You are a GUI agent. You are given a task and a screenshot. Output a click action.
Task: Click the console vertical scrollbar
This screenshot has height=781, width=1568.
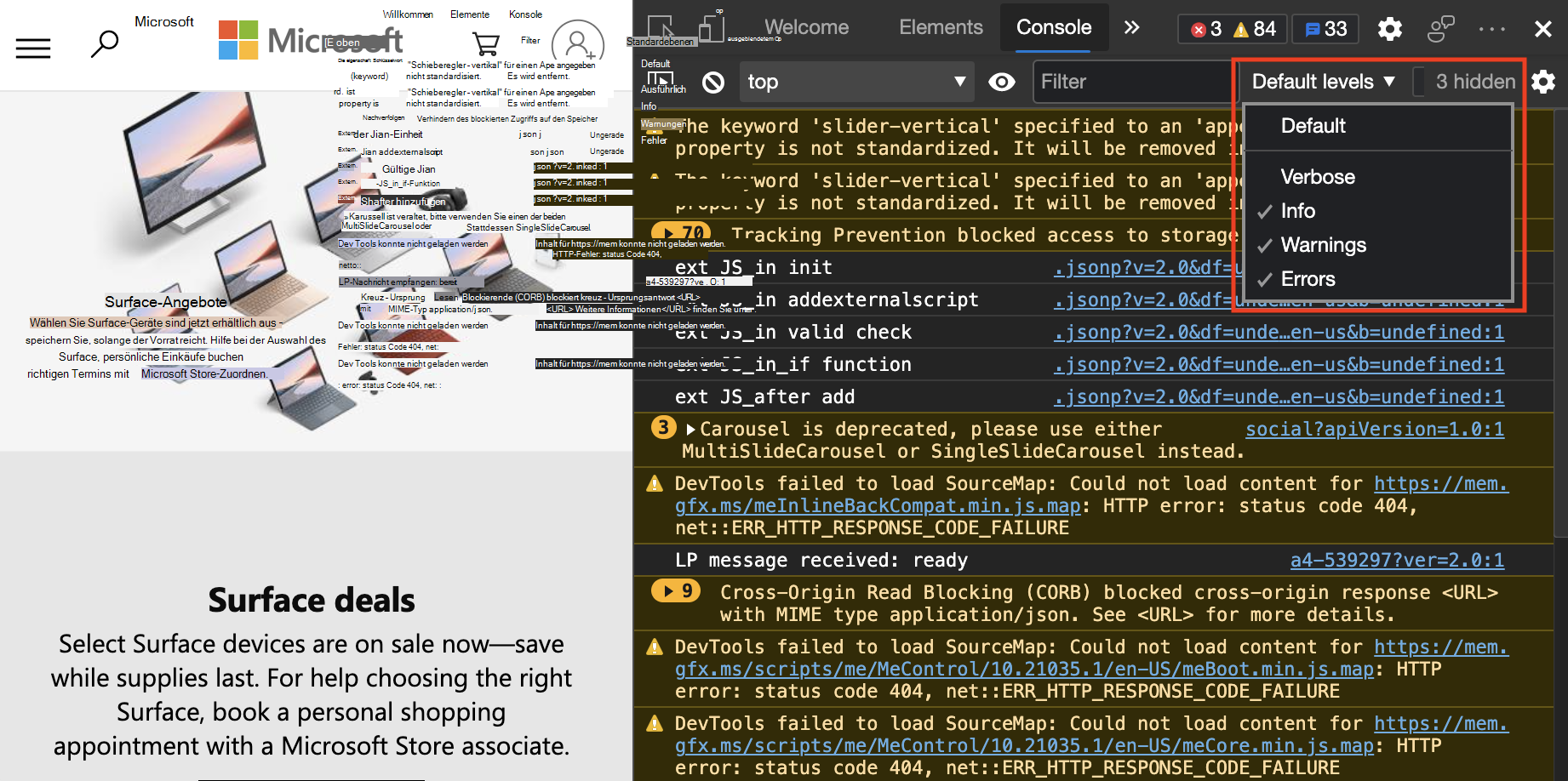tap(1560, 323)
